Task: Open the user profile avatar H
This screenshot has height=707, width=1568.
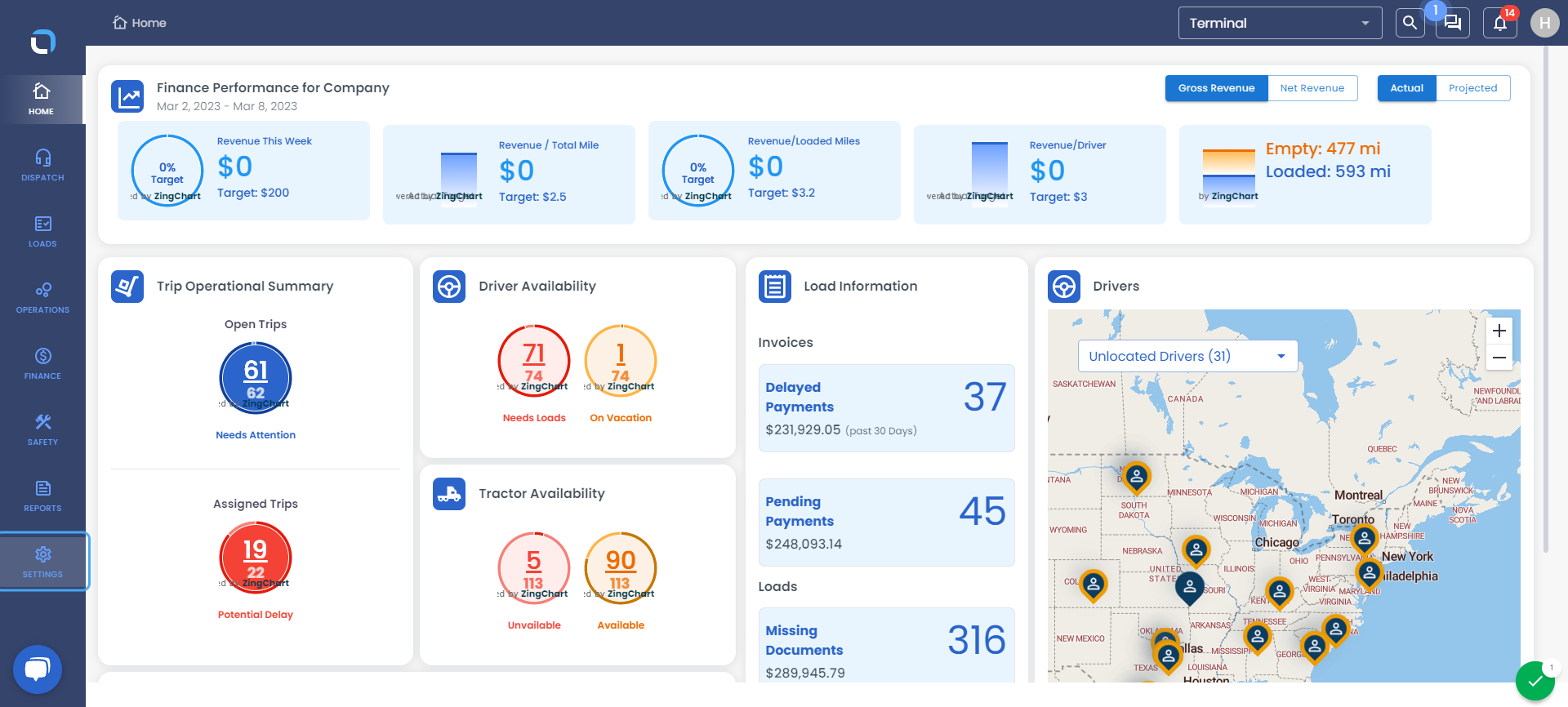Action: (x=1544, y=23)
